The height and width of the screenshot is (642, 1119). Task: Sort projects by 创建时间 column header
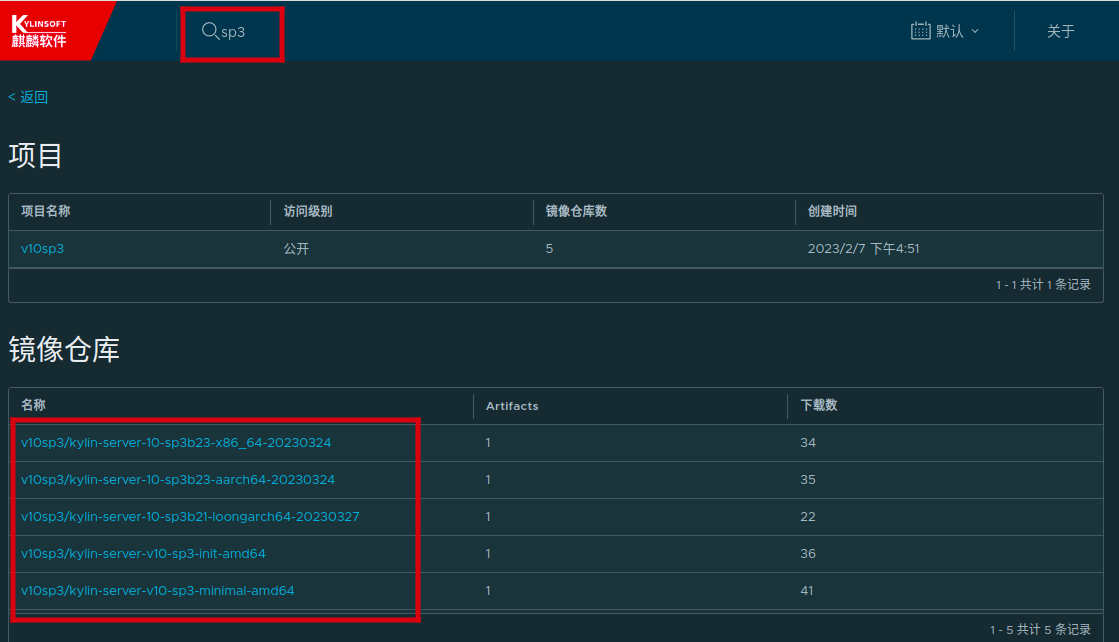tap(832, 212)
